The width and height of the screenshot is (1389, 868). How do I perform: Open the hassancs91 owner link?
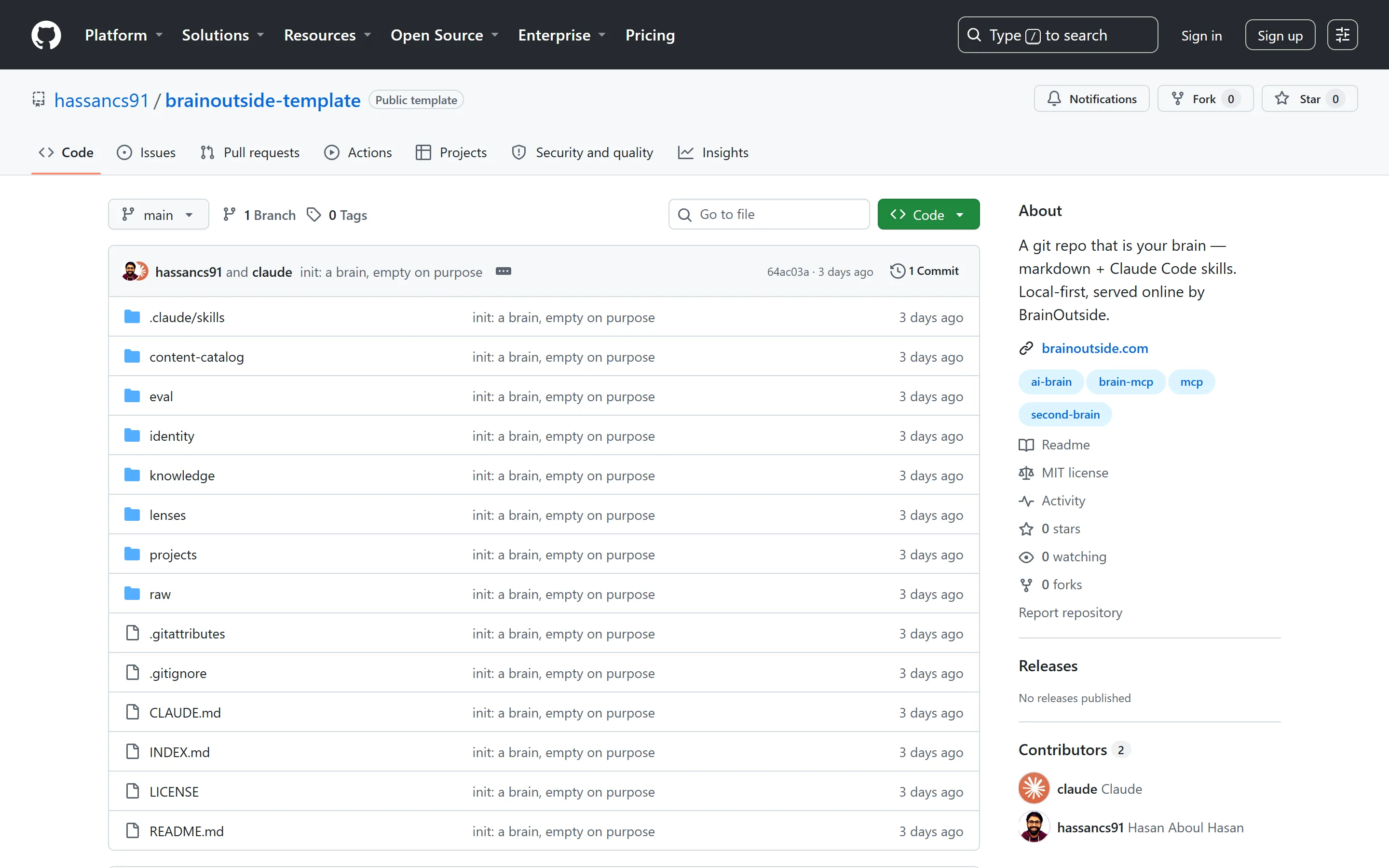pyautogui.click(x=101, y=100)
